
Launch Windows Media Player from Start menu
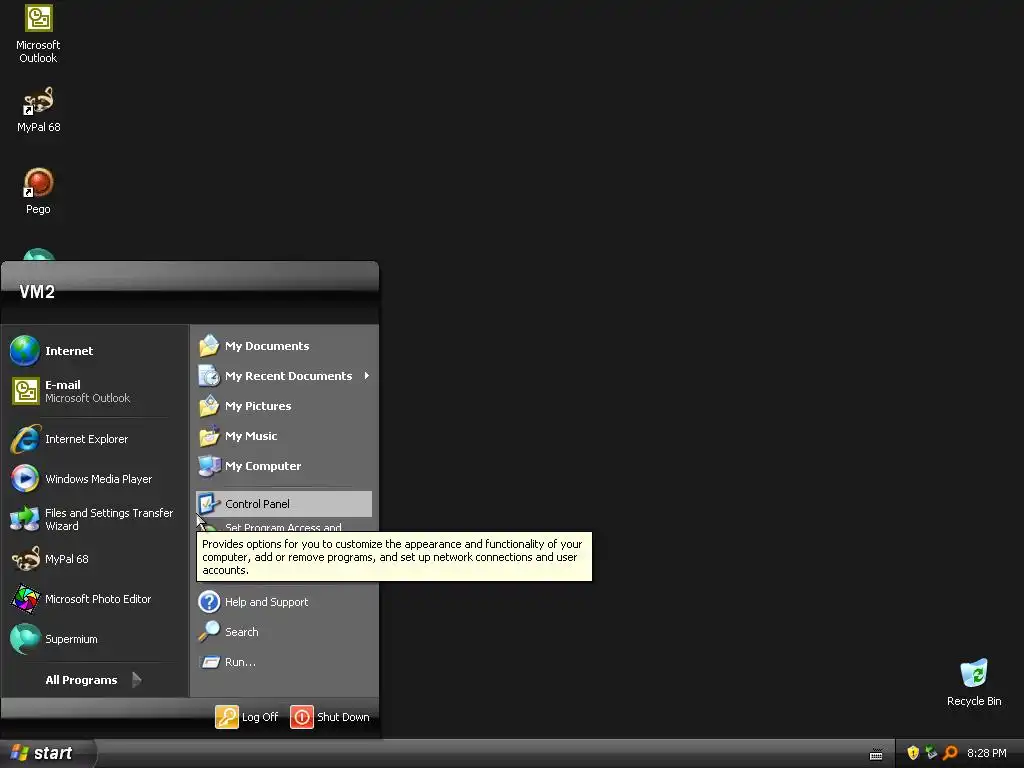point(95,479)
